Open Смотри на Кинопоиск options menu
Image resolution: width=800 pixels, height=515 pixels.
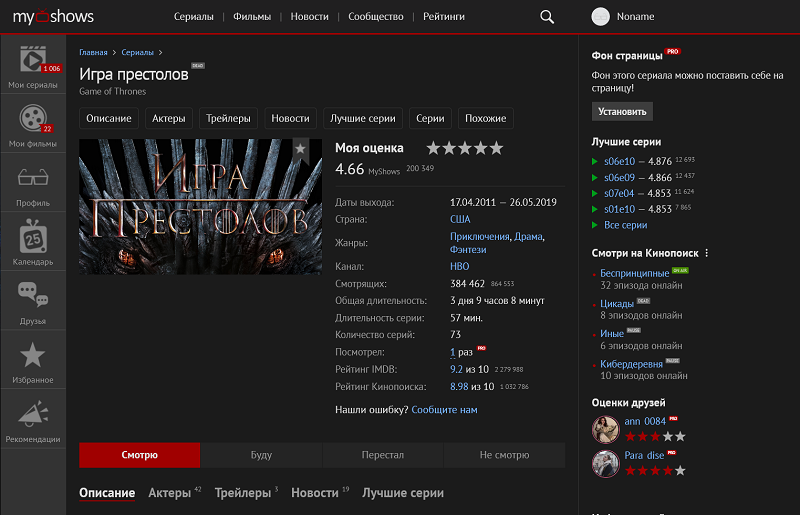(707, 253)
